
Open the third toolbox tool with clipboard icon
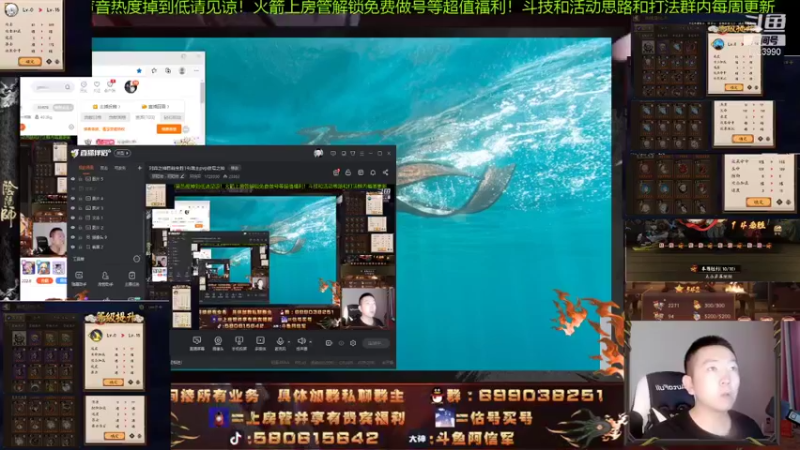tap(132, 279)
